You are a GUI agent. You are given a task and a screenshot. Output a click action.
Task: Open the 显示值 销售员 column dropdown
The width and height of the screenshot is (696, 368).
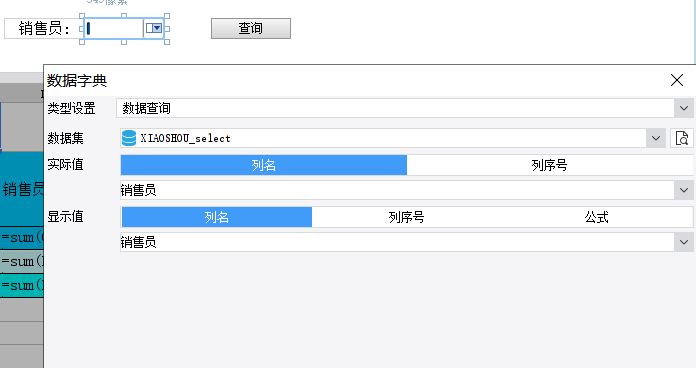[684, 242]
